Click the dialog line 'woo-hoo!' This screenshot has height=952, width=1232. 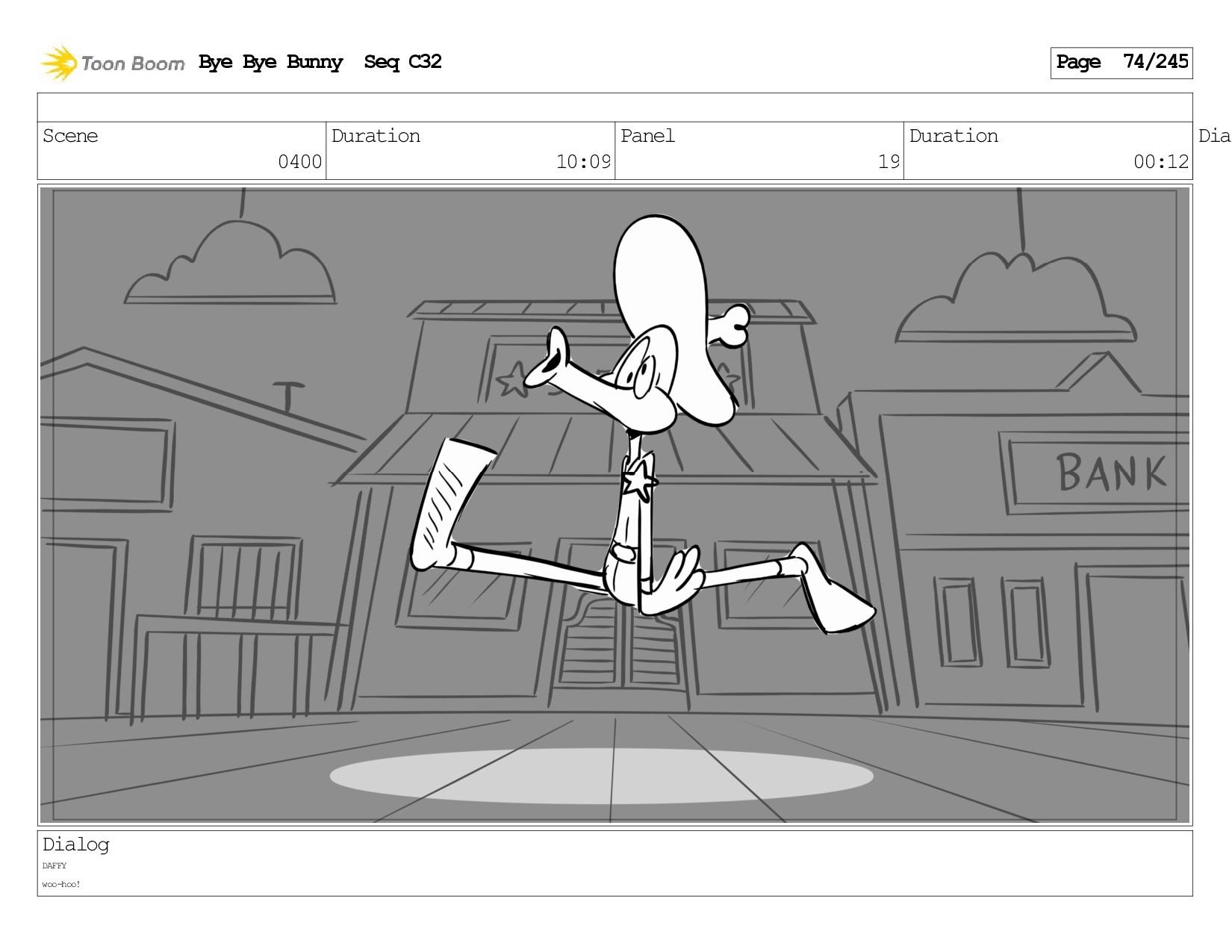pyautogui.click(x=61, y=885)
